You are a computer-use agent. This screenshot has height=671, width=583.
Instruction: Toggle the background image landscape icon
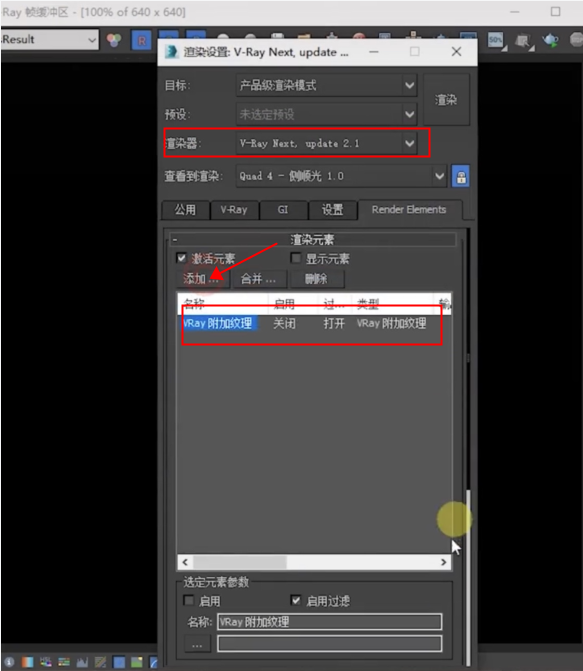(x=137, y=662)
